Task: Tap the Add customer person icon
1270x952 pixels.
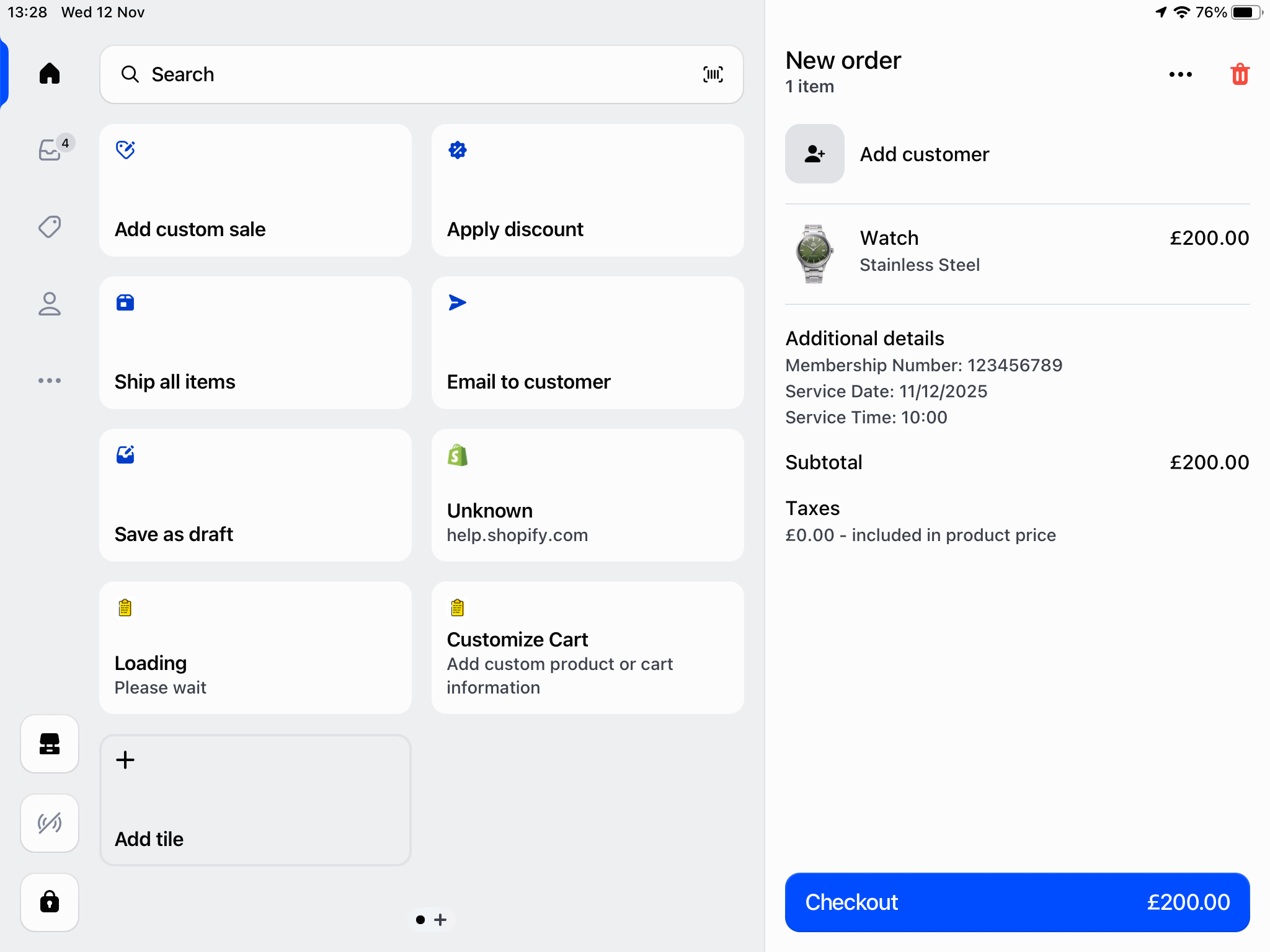Action: click(x=814, y=154)
